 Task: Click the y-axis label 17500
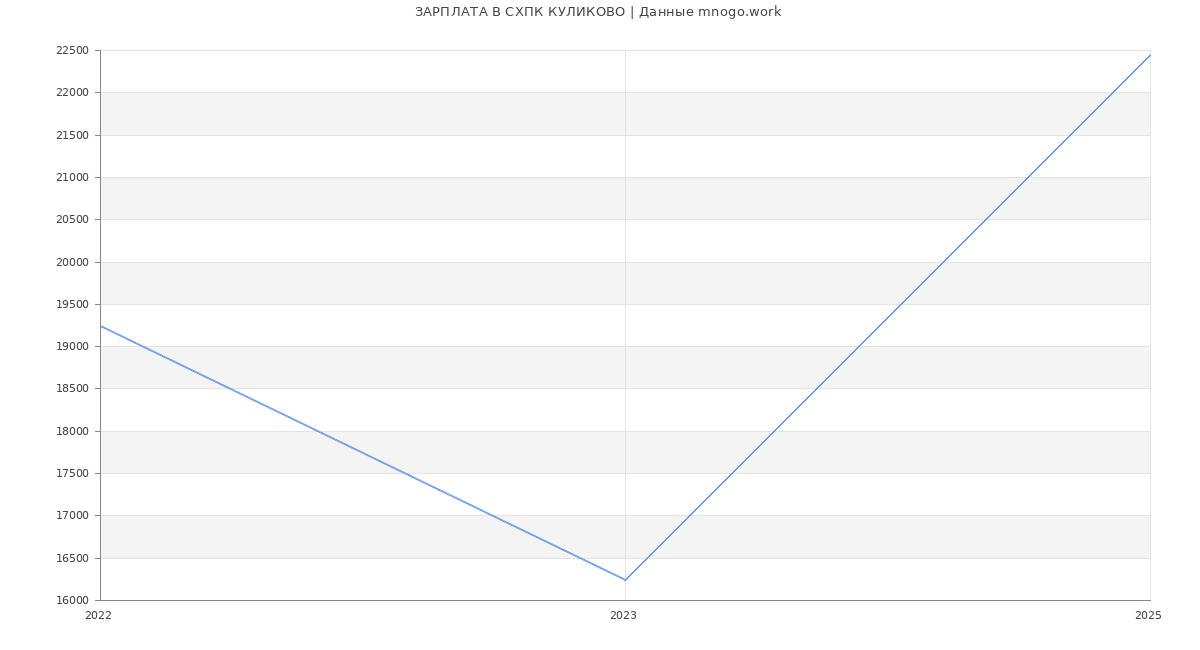pyautogui.click(x=72, y=473)
